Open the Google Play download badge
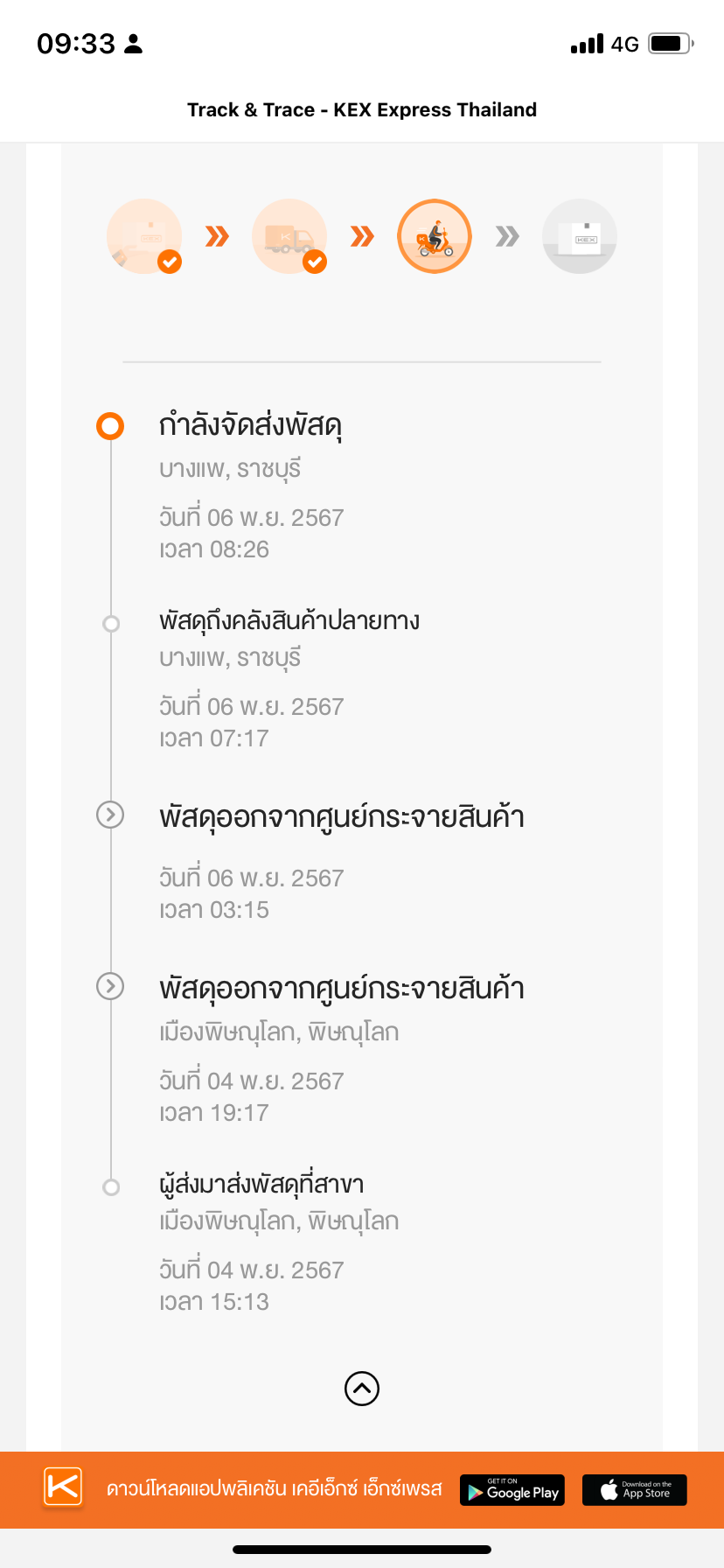 point(512,1490)
